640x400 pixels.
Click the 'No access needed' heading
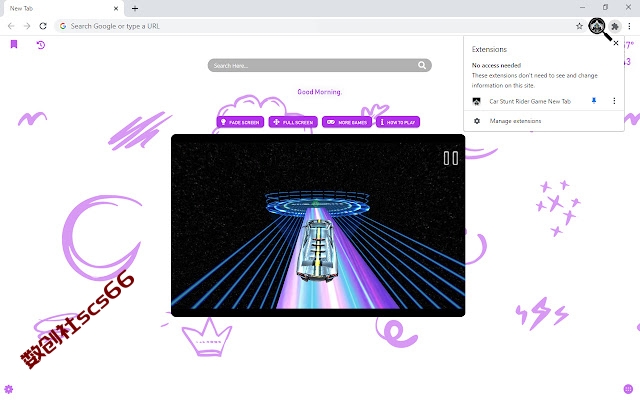coord(496,65)
